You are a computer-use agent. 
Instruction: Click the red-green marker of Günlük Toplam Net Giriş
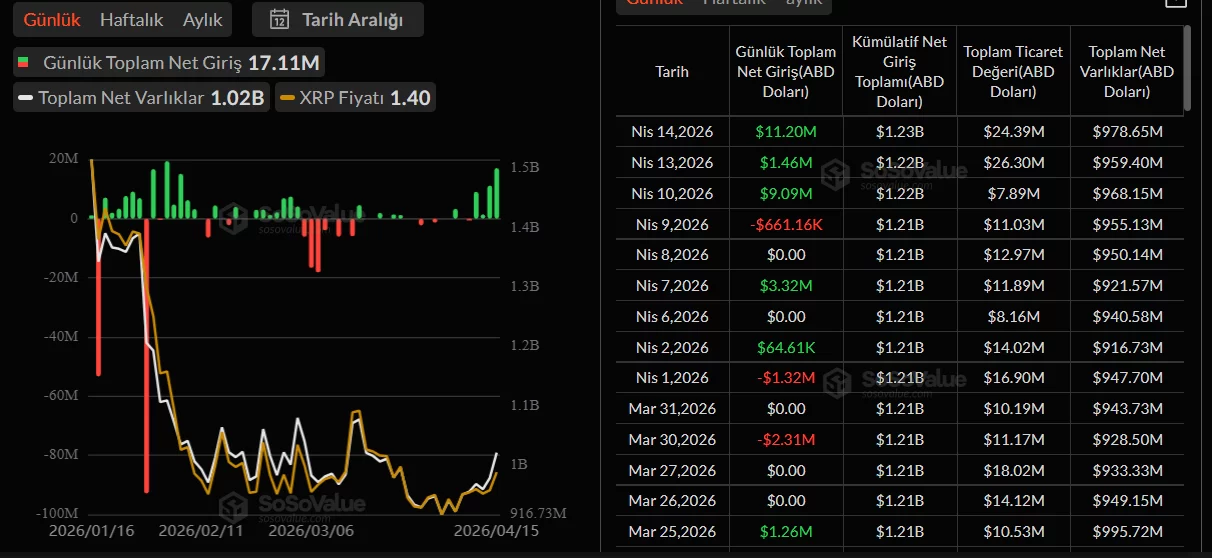click(24, 64)
